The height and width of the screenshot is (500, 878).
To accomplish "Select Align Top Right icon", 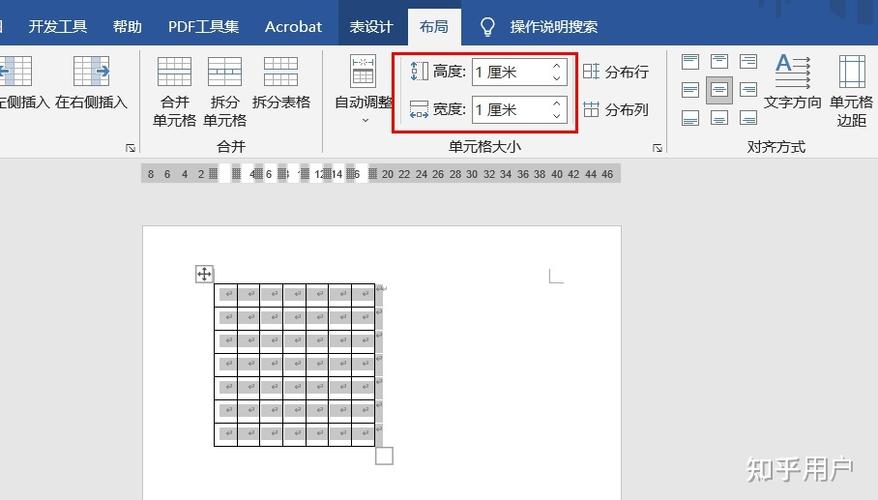I will (x=748, y=62).
